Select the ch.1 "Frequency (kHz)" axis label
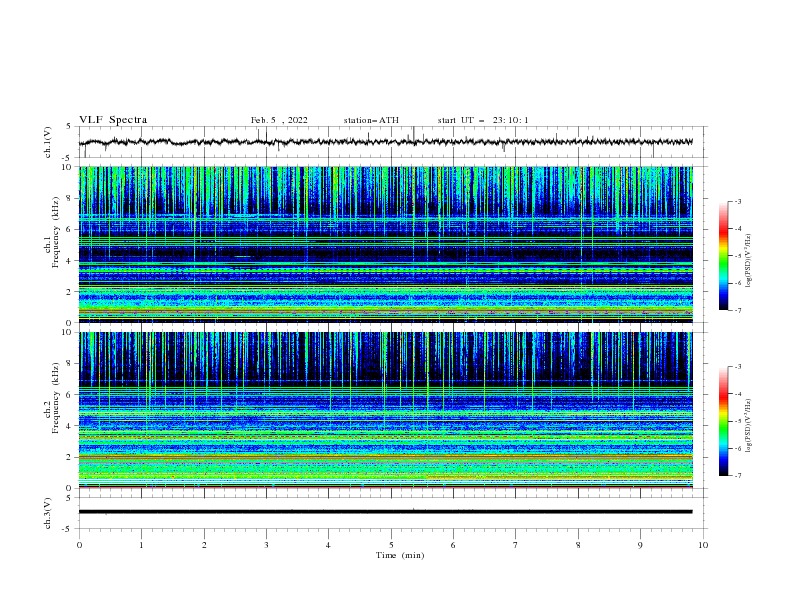 click(56, 233)
